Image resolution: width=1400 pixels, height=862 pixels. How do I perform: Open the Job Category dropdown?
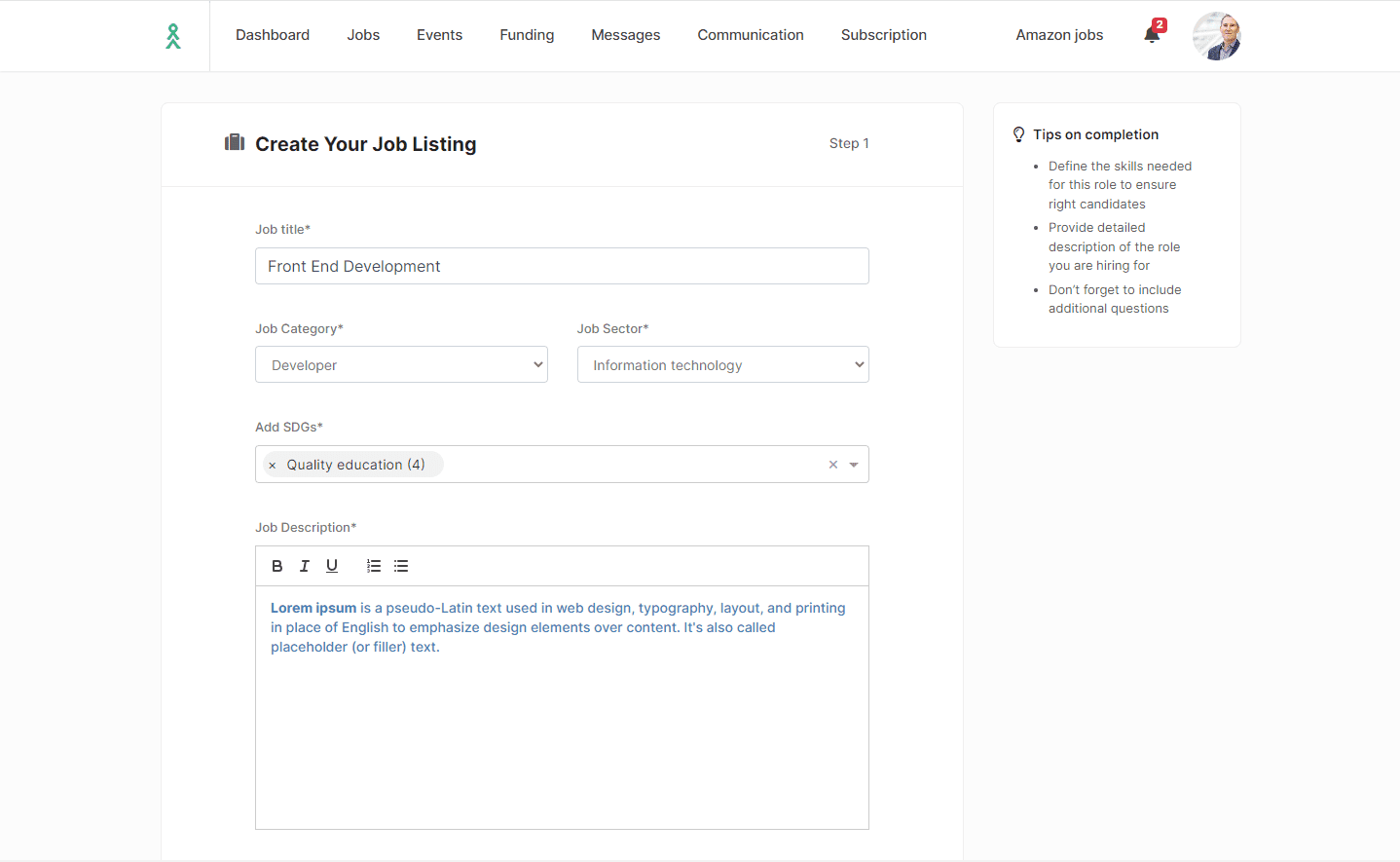pyautogui.click(x=401, y=365)
